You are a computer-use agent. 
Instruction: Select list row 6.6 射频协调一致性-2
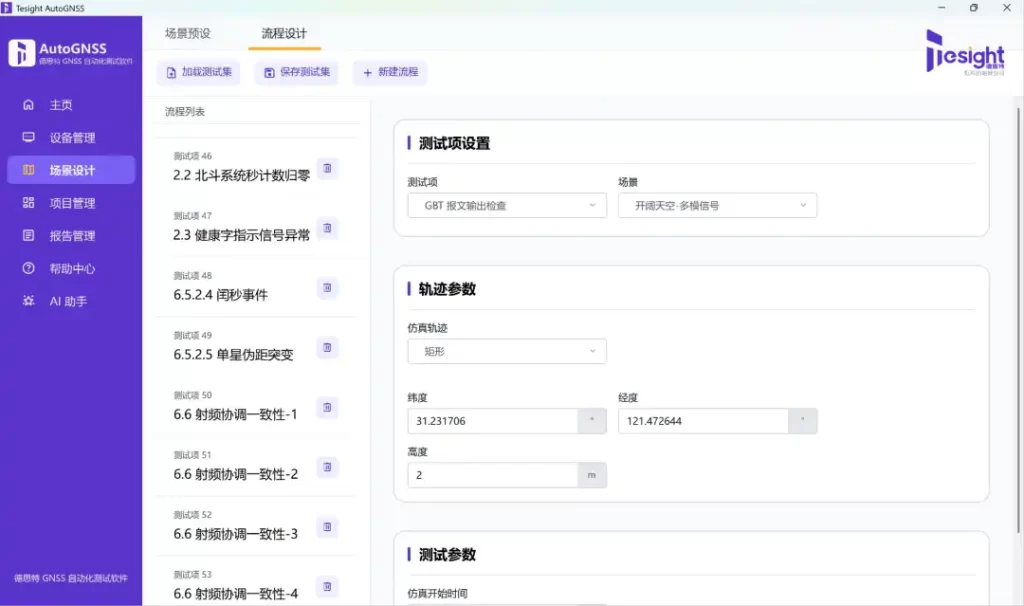point(256,466)
